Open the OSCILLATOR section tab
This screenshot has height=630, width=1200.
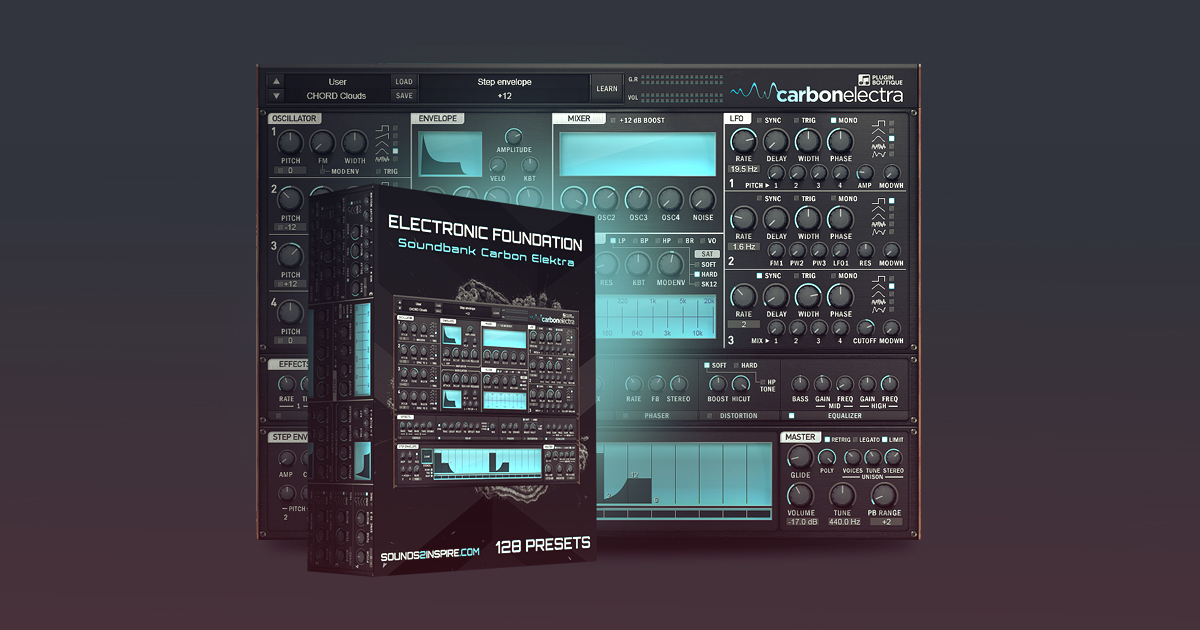[x=293, y=118]
